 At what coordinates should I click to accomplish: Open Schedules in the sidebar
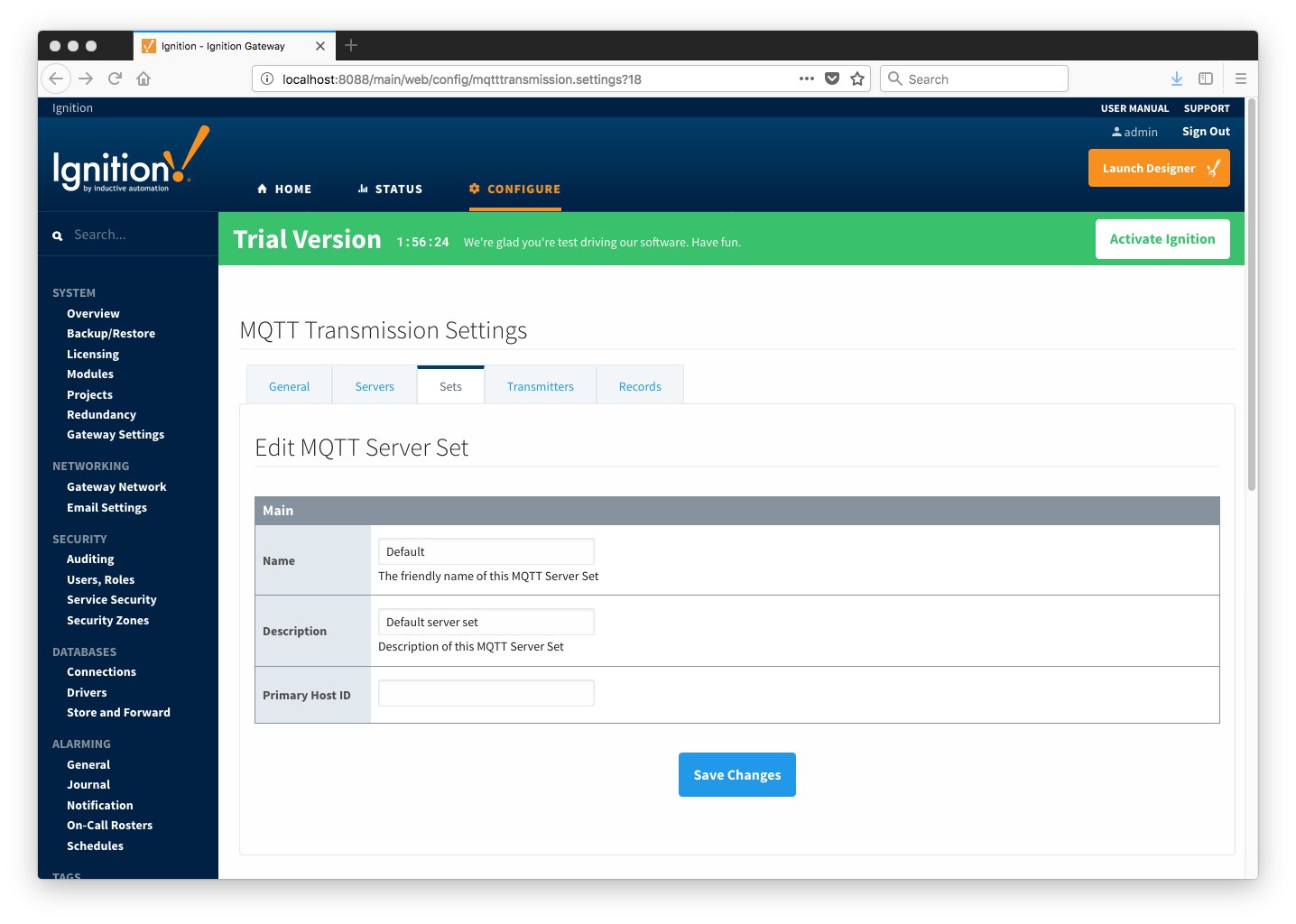pyautogui.click(x=95, y=846)
